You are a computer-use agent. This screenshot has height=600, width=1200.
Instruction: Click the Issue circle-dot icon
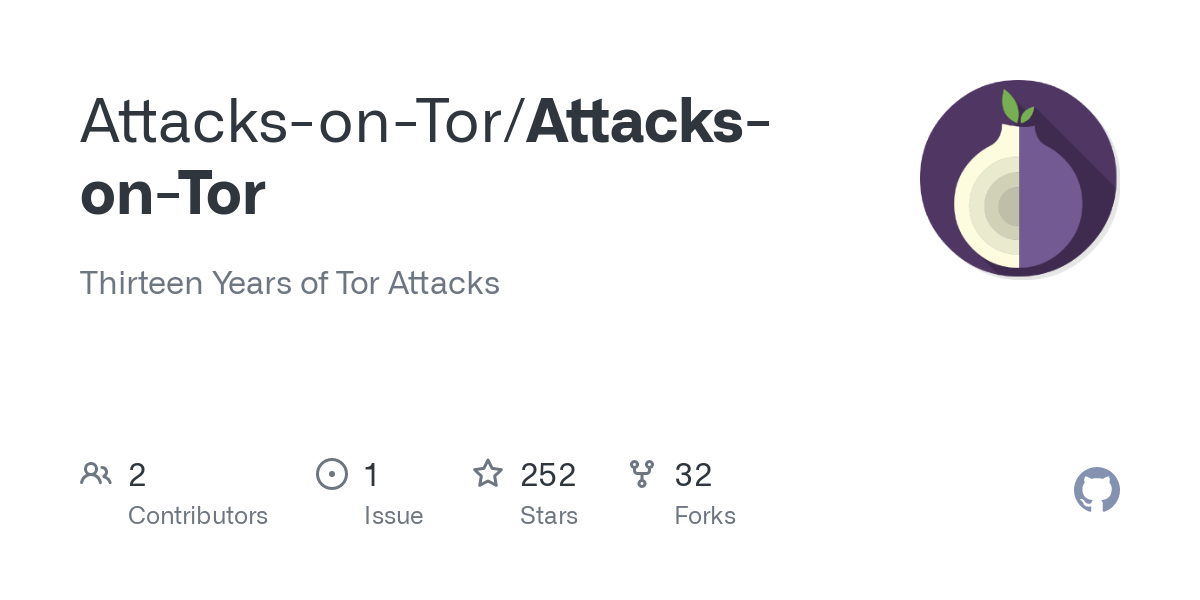(332, 474)
